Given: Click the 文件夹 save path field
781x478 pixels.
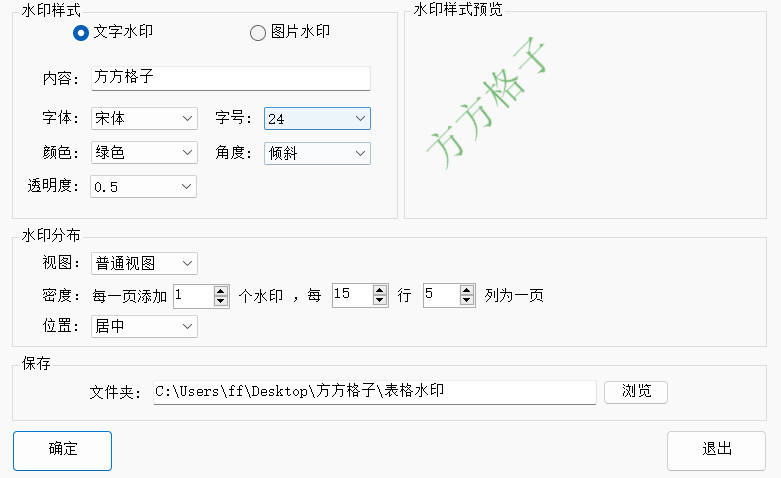Looking at the screenshot, I should 374,391.
